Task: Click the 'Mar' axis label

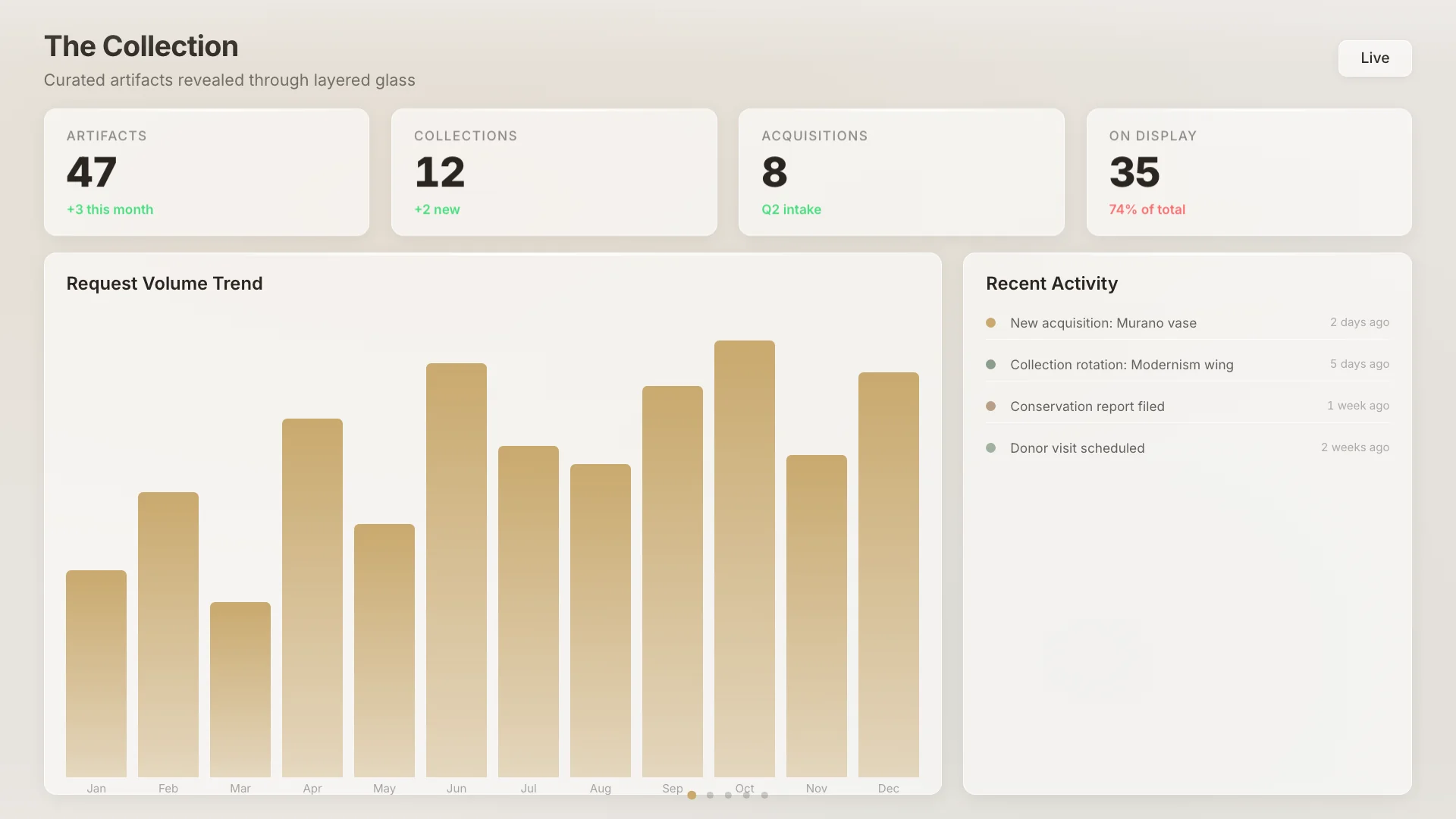Action: (x=240, y=789)
